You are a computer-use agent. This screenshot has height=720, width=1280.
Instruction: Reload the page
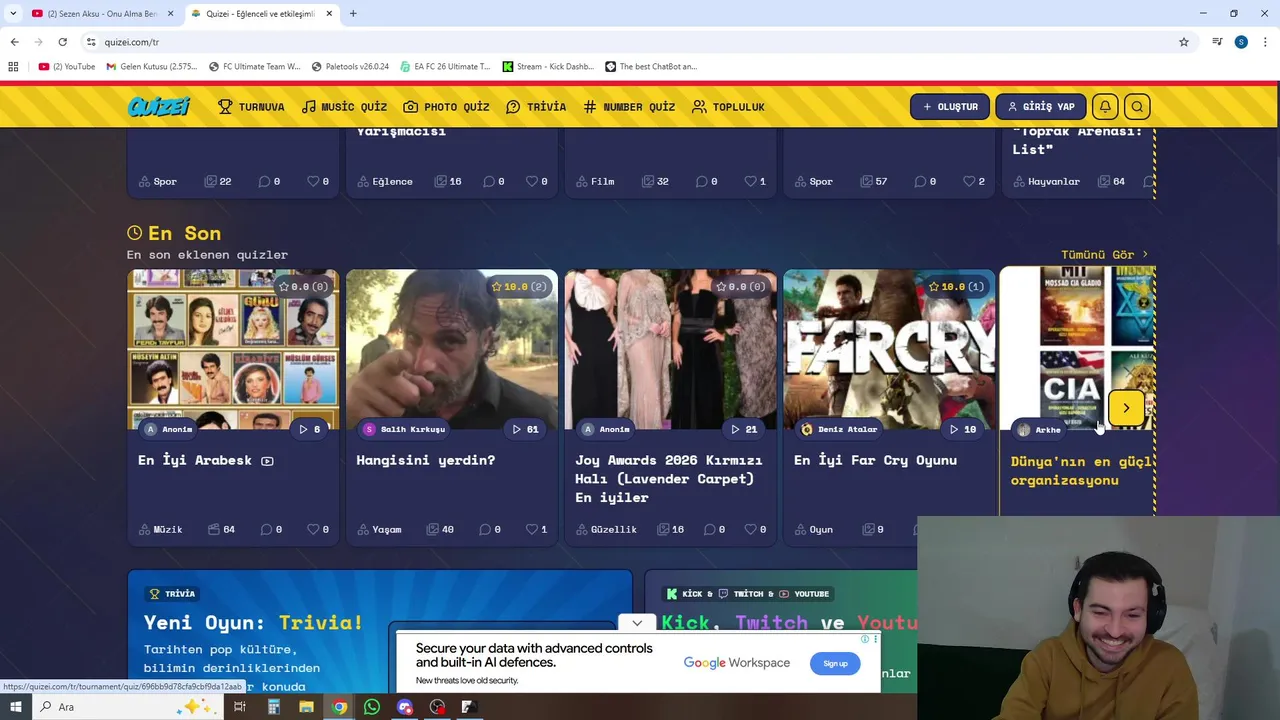(x=62, y=42)
